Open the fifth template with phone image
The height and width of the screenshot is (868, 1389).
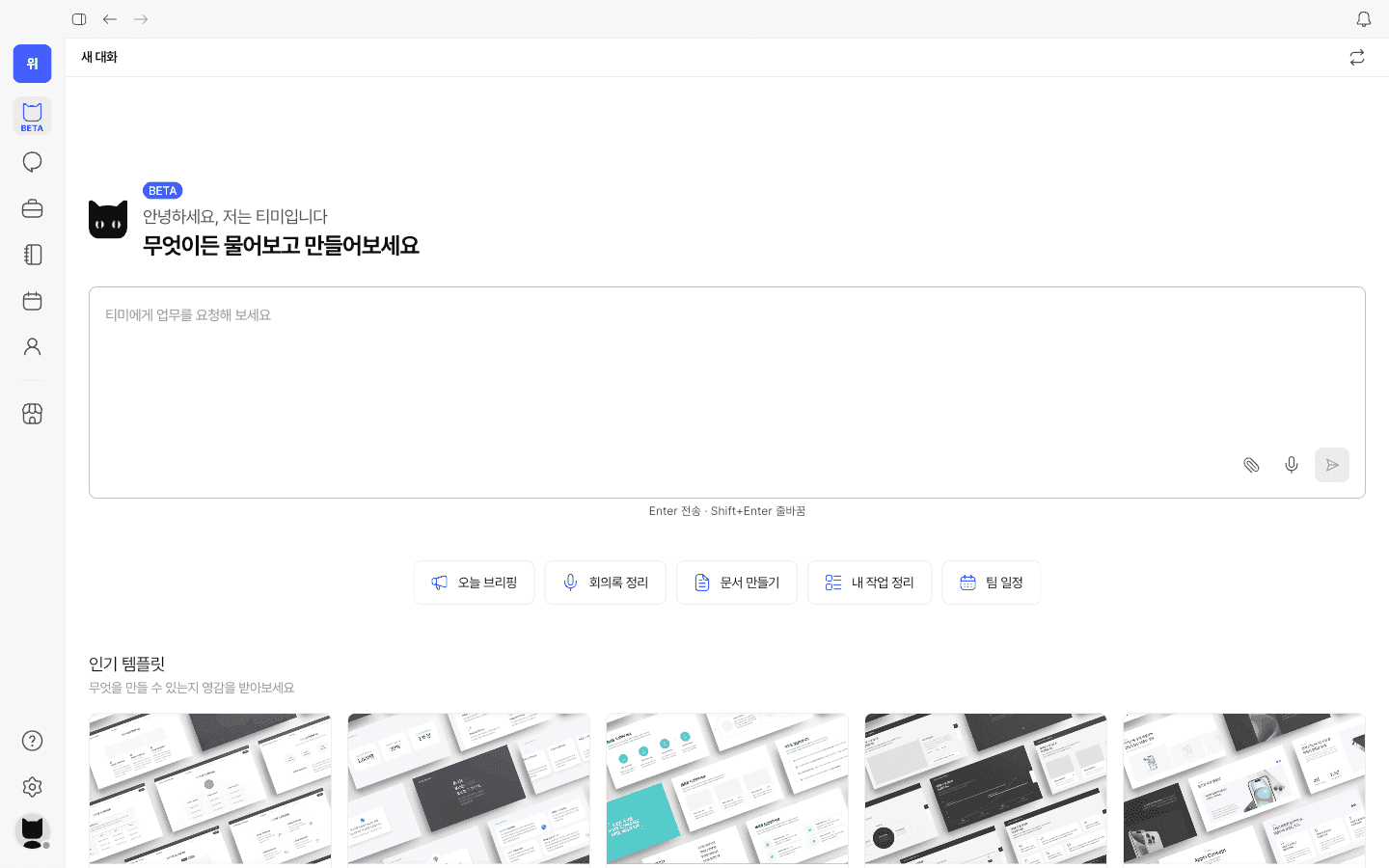1244,789
